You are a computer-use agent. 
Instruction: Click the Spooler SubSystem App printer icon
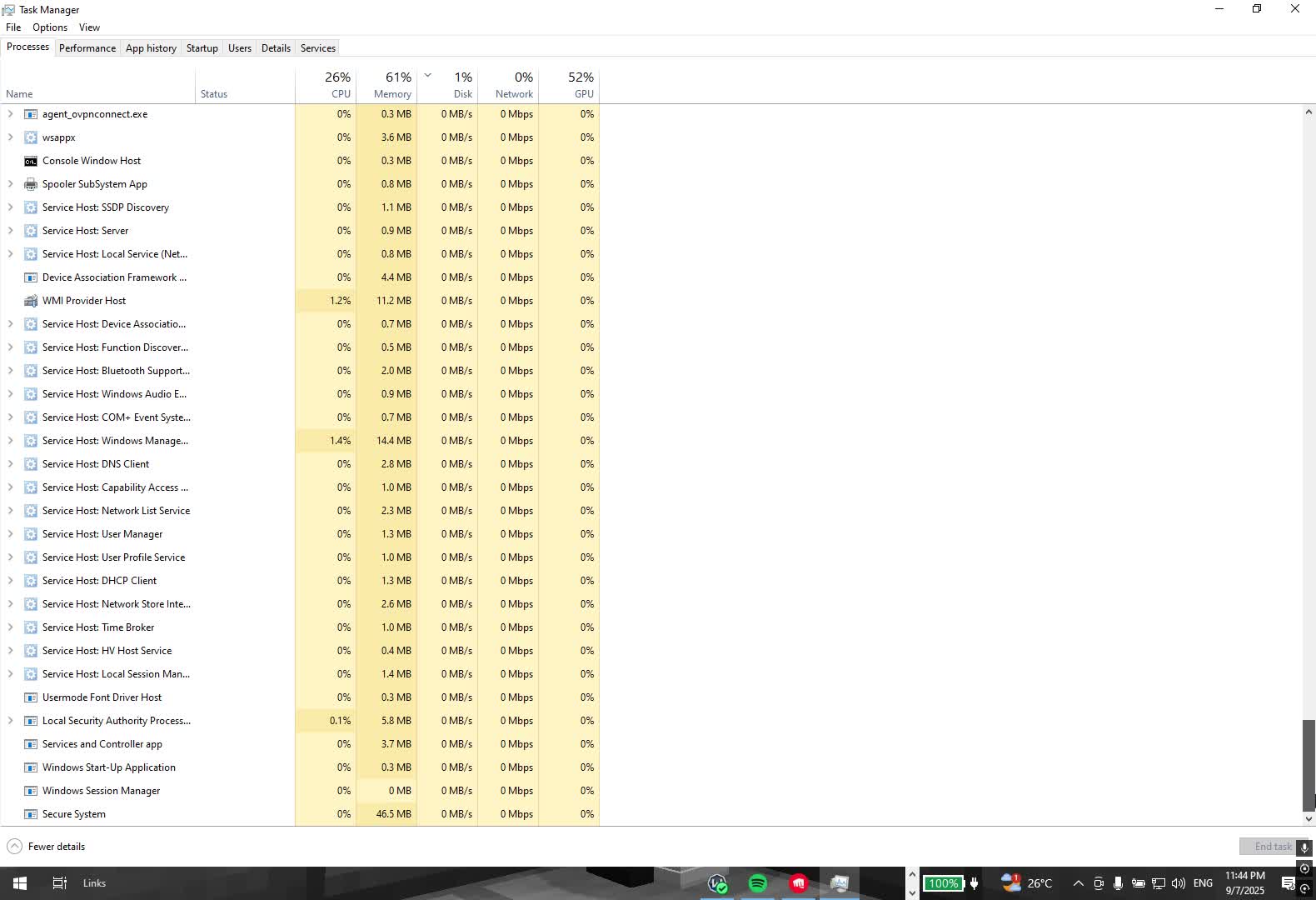pyautogui.click(x=31, y=184)
